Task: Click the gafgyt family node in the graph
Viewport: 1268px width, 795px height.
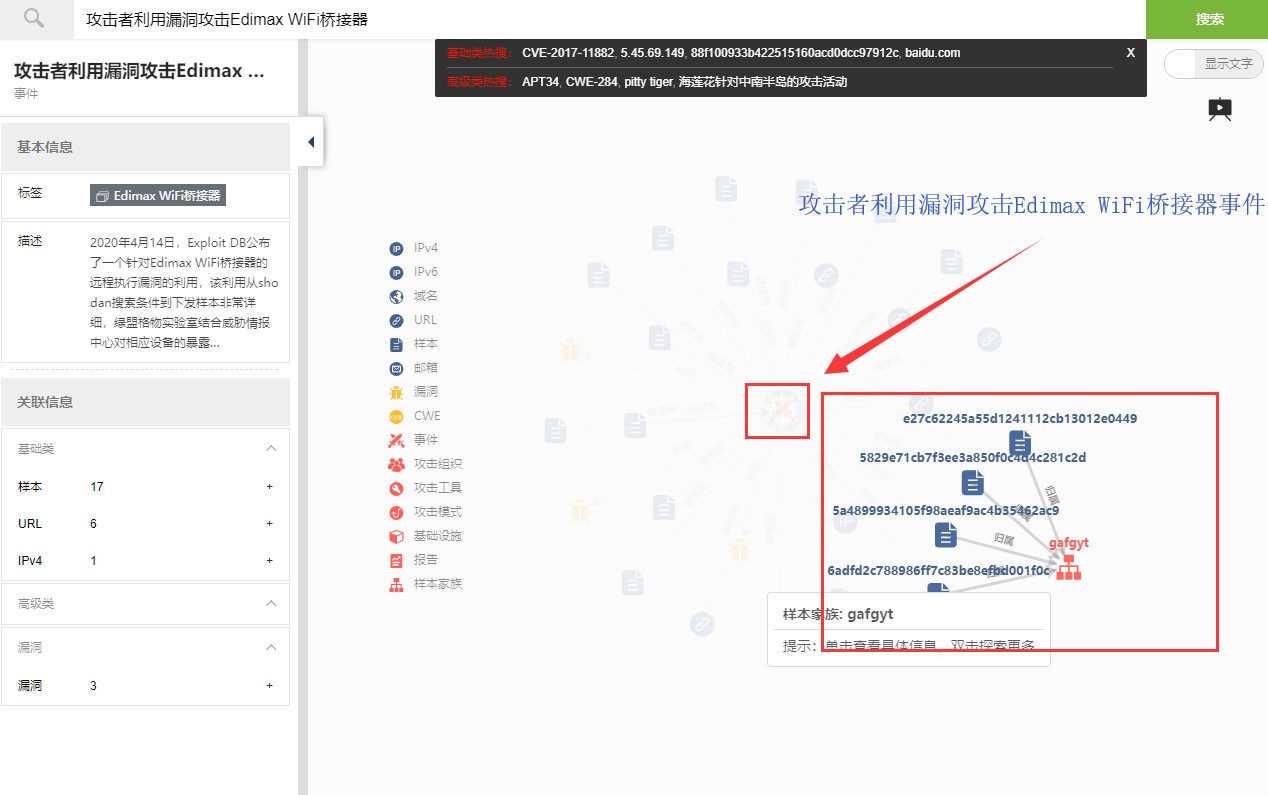Action: 1068,568
